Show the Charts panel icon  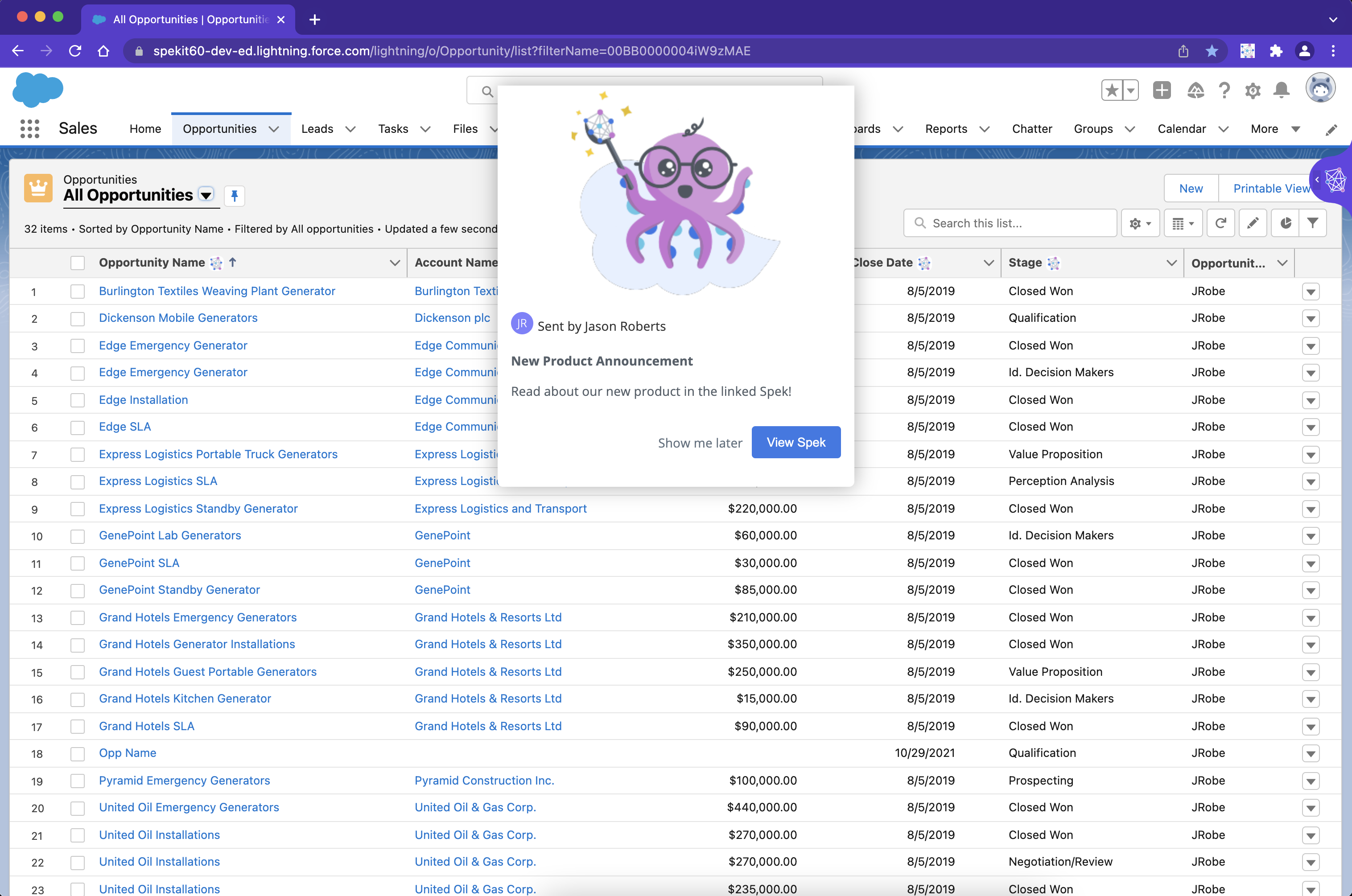(1285, 223)
